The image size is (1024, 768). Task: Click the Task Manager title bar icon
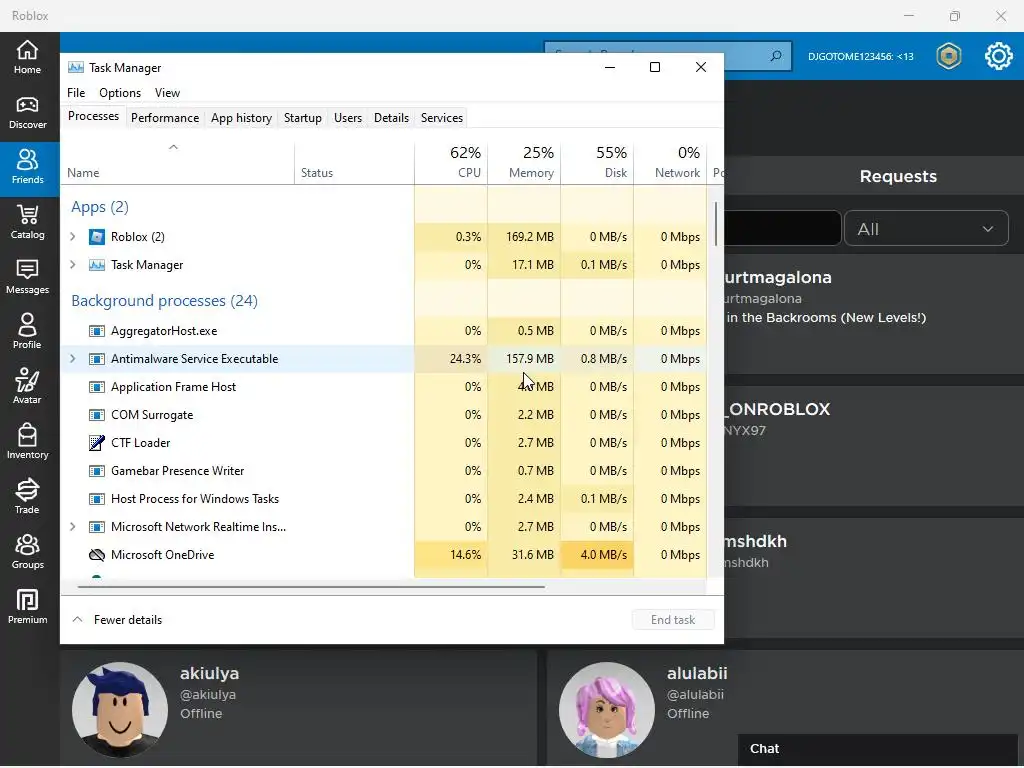tap(76, 67)
